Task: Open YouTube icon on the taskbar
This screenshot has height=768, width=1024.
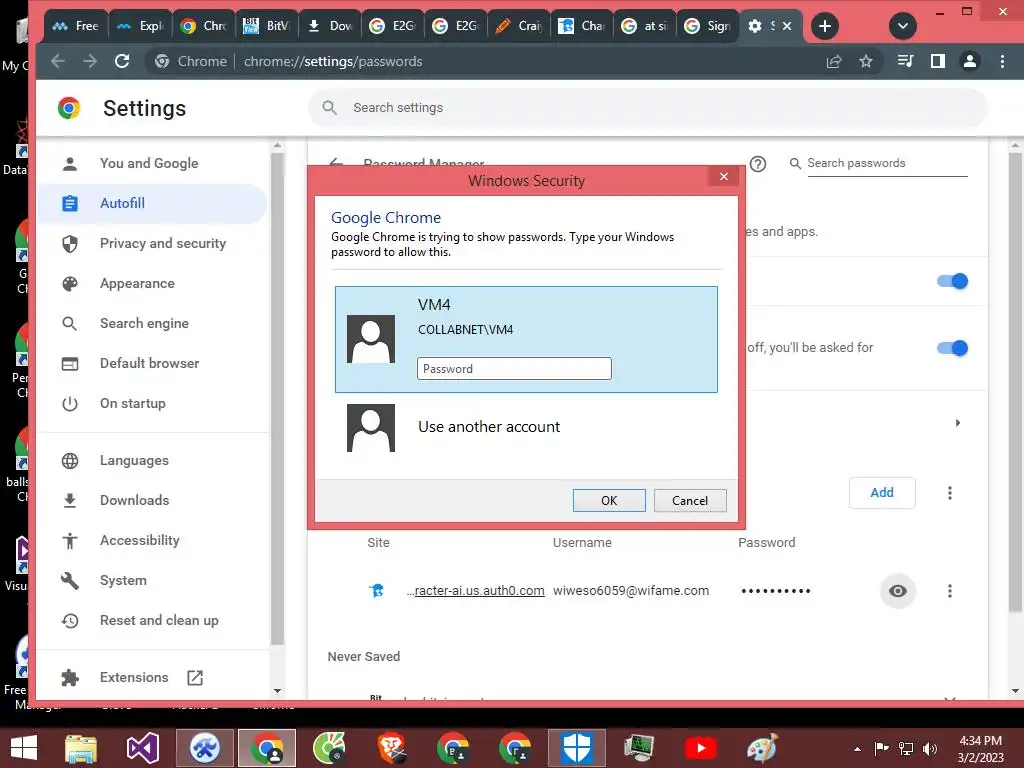Action: 701,748
